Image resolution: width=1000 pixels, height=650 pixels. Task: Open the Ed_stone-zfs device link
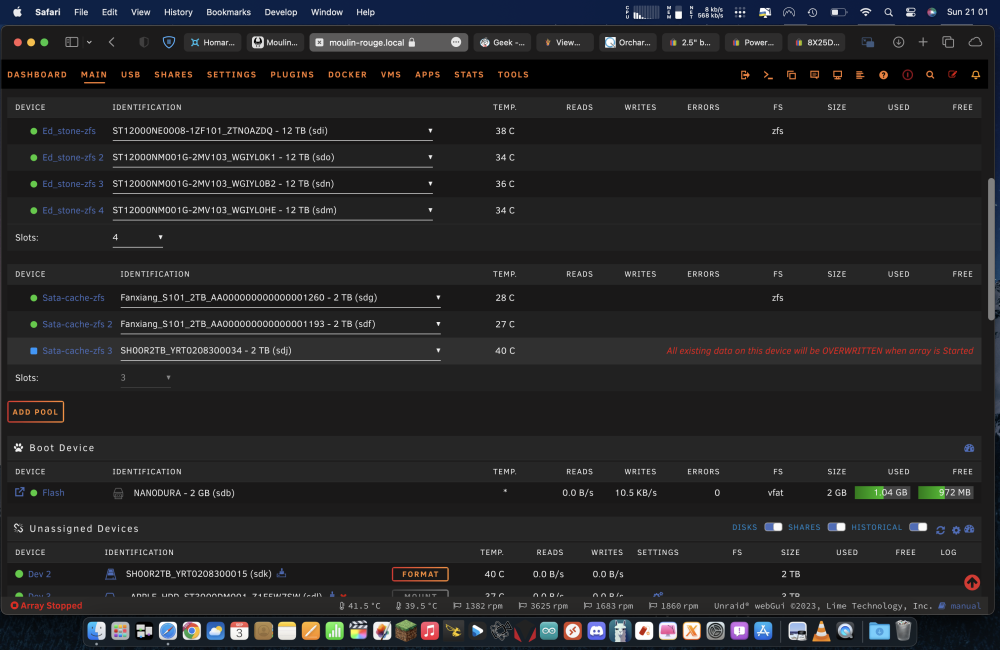coord(69,131)
